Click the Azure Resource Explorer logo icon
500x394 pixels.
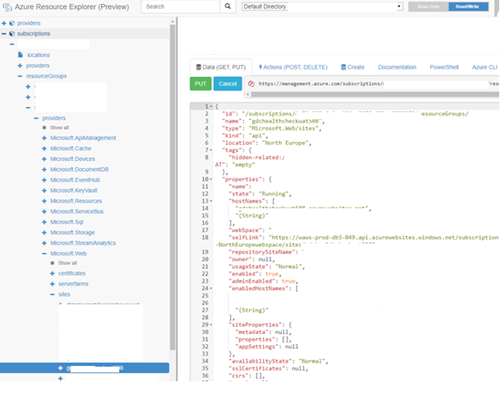[x=7, y=7]
